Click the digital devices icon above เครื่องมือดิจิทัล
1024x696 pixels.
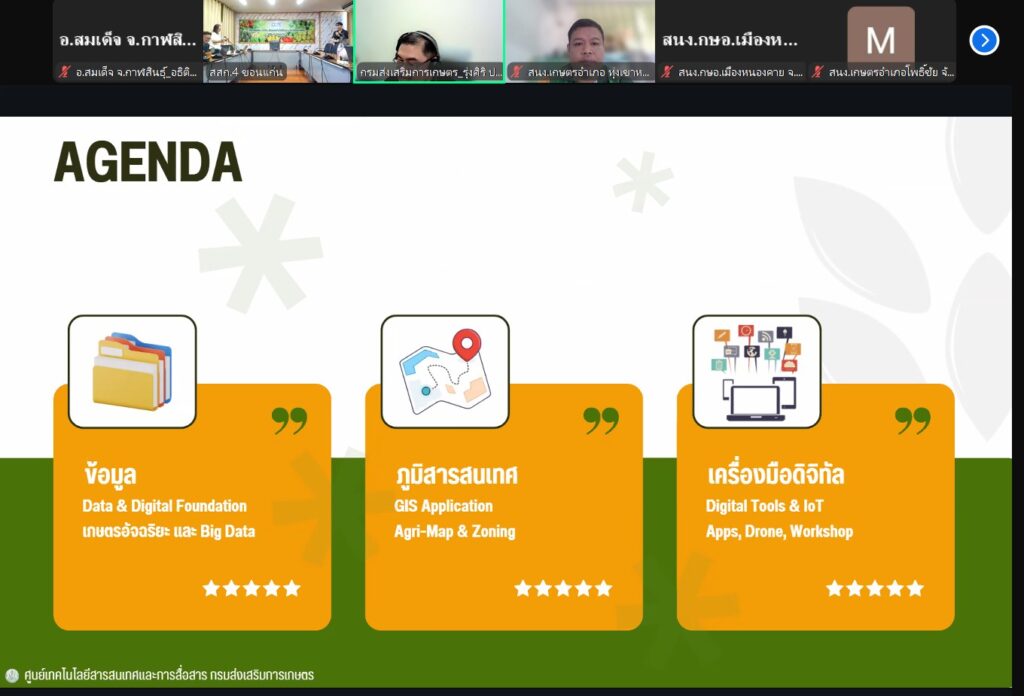tap(756, 371)
